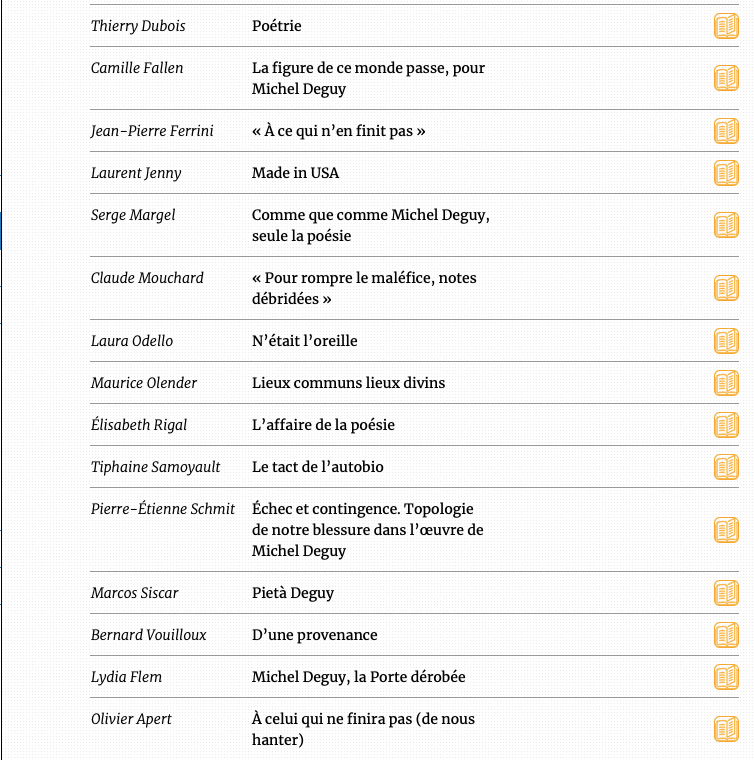Click author name Marcos Siscar
The image size is (754, 760).
pyautogui.click(x=134, y=593)
